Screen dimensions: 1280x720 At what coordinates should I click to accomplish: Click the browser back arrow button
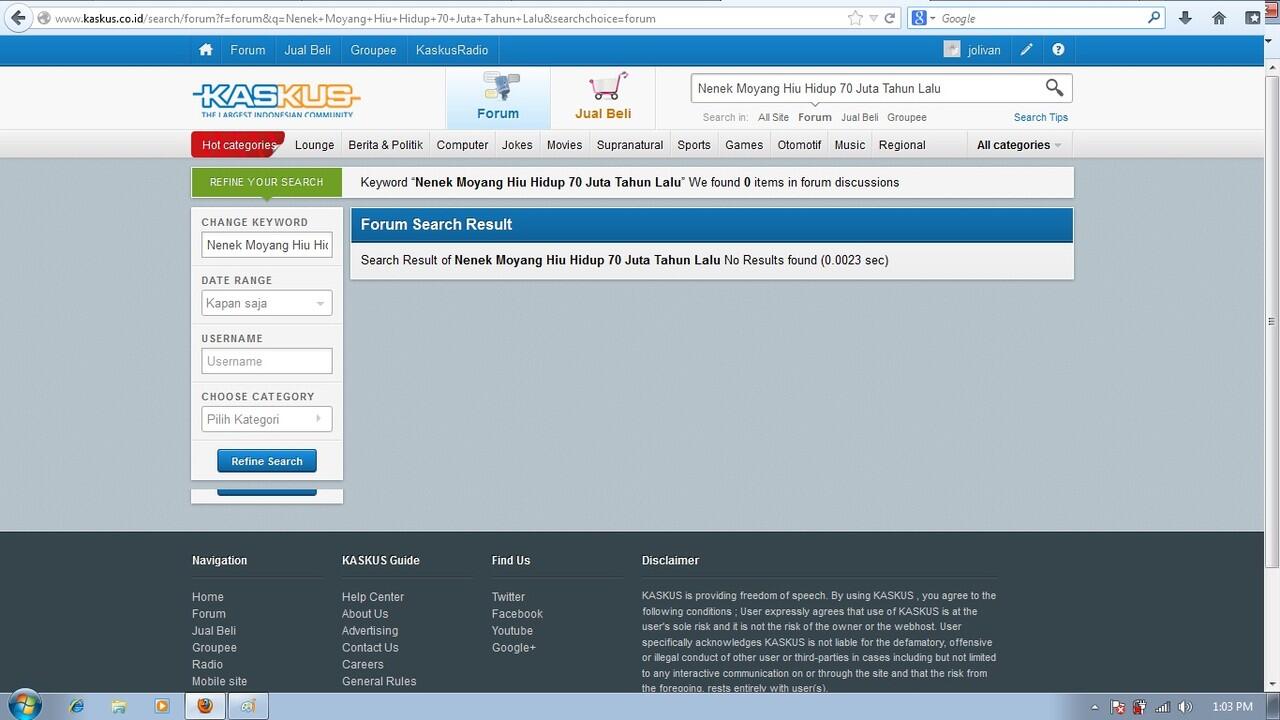point(18,18)
